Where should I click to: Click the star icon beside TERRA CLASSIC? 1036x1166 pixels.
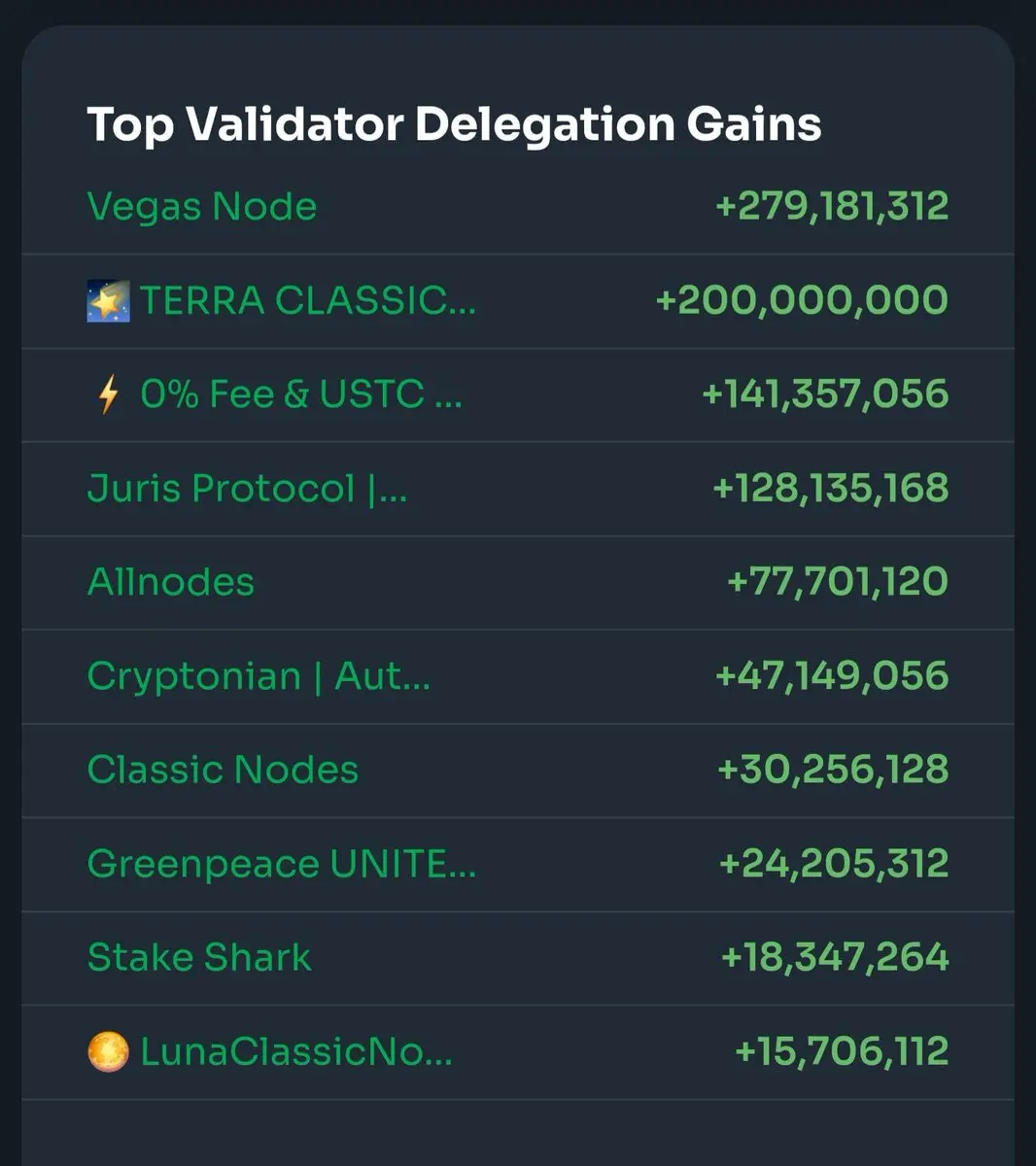click(108, 302)
